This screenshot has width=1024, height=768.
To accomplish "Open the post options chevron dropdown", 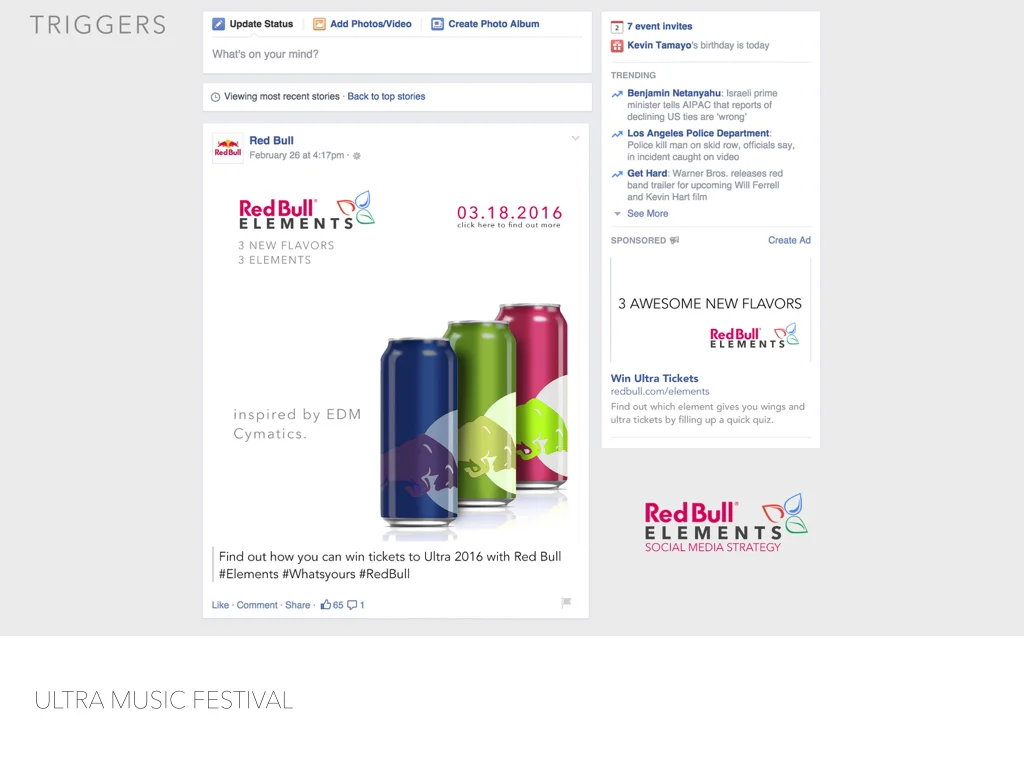I will pyautogui.click(x=575, y=138).
